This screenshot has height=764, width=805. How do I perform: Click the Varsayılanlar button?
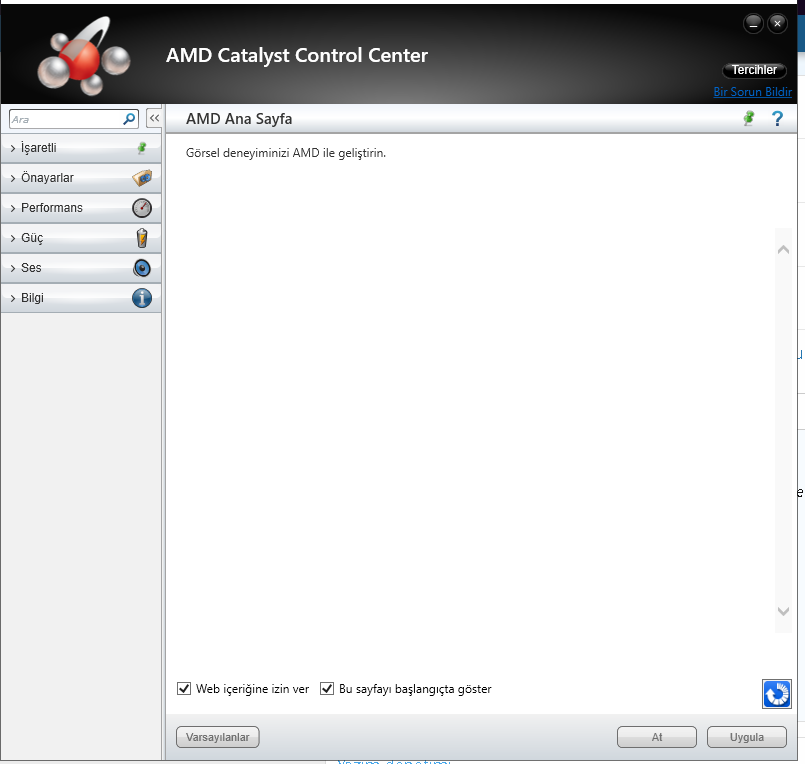tap(218, 737)
